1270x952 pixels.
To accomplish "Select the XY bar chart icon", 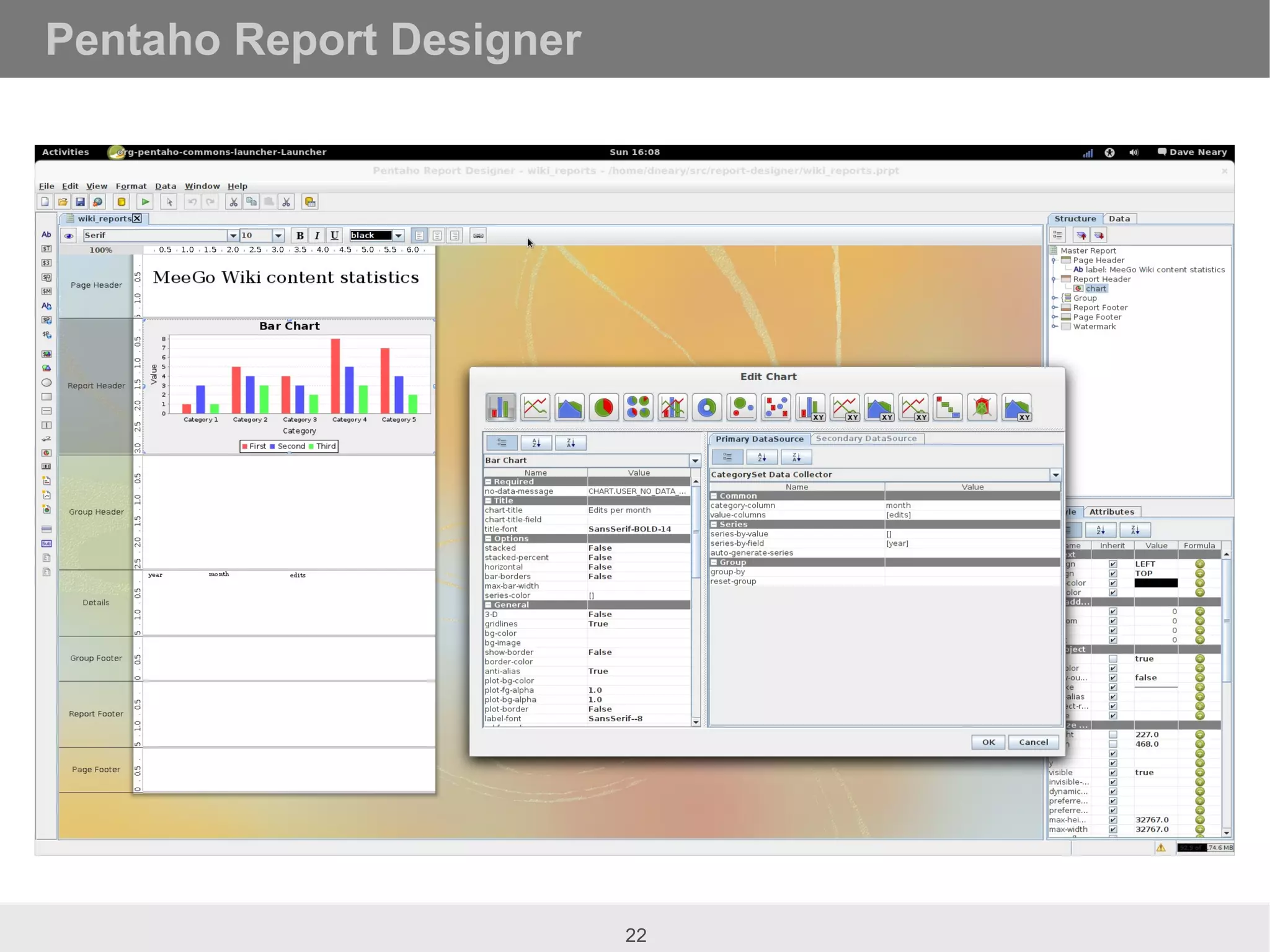I will [x=810, y=407].
